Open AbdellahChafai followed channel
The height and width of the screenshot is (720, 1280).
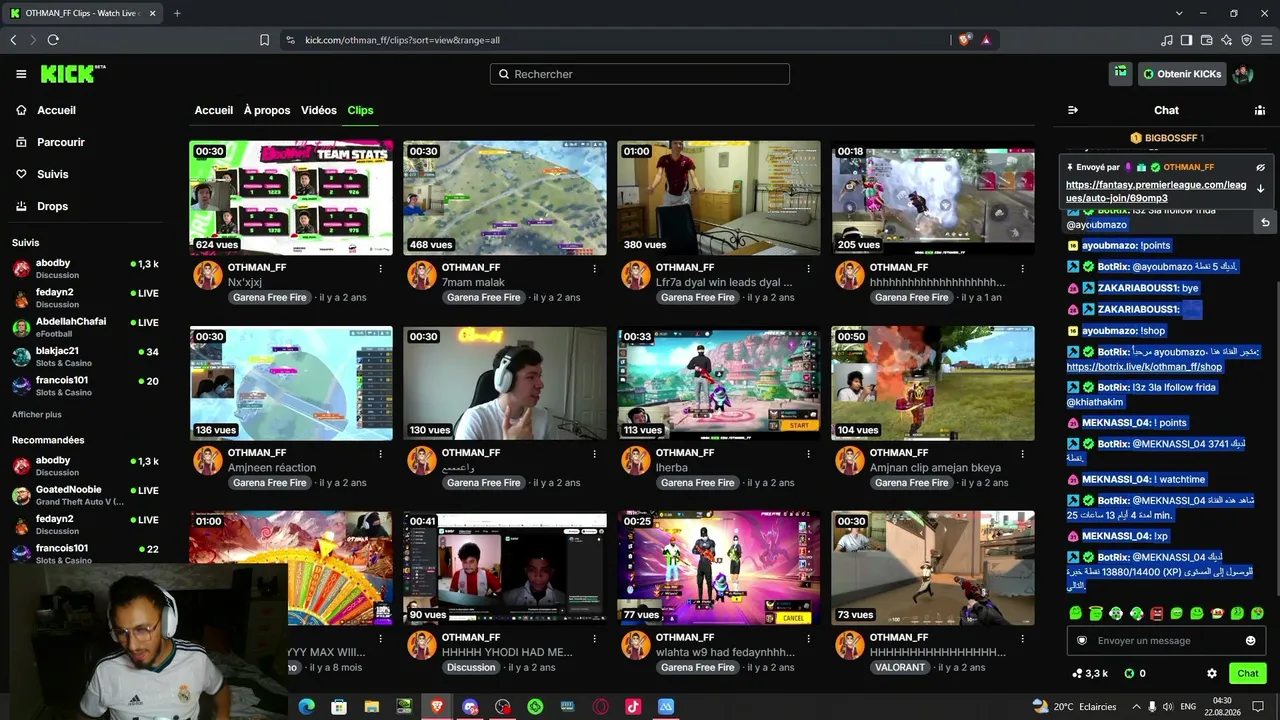tap(85, 327)
